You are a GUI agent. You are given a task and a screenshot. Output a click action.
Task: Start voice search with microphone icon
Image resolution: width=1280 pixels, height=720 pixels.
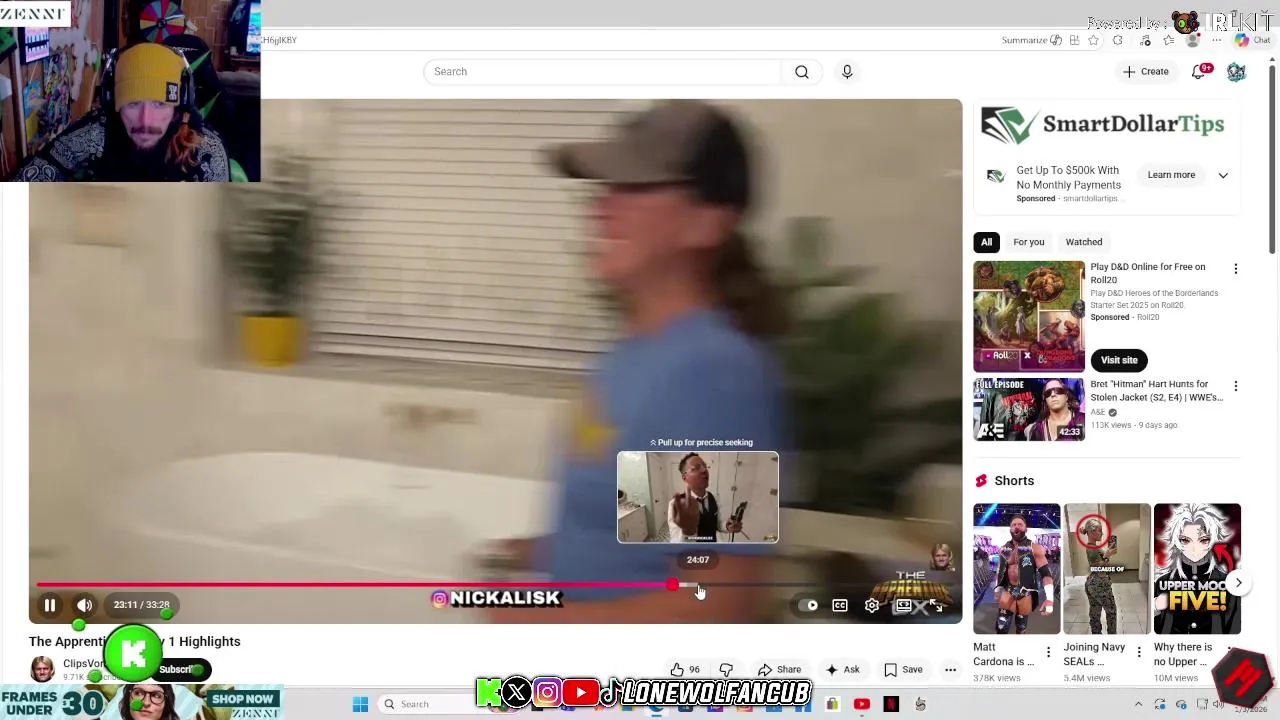[x=847, y=72]
